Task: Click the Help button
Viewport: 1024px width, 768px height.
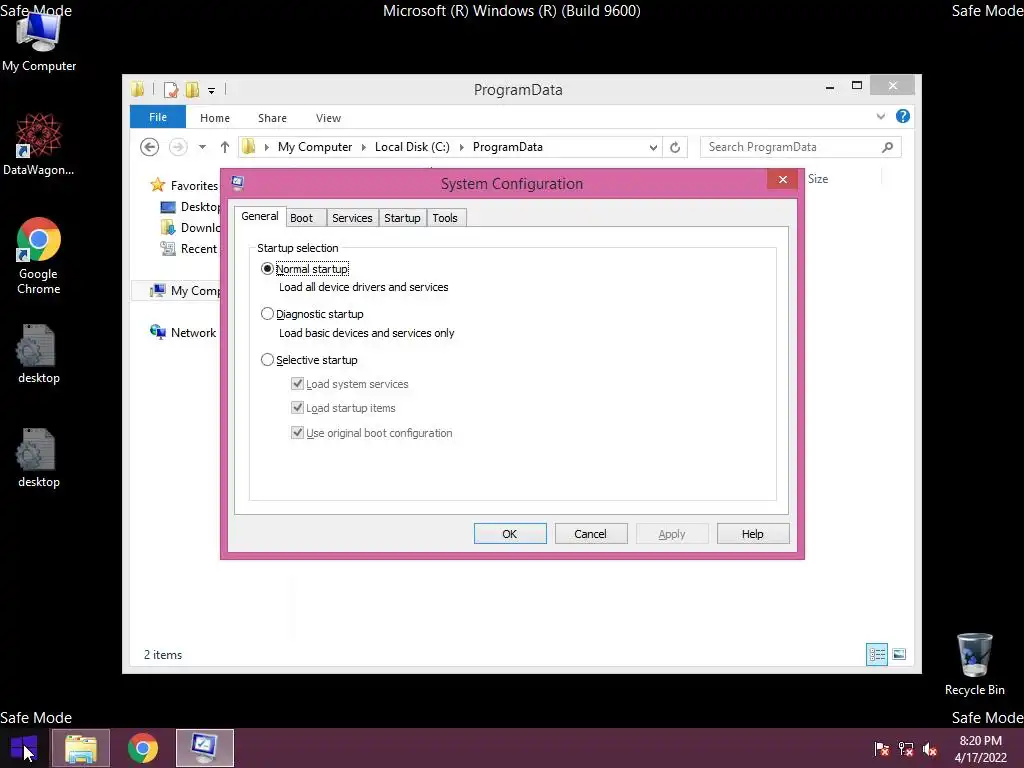Action: [x=753, y=534]
